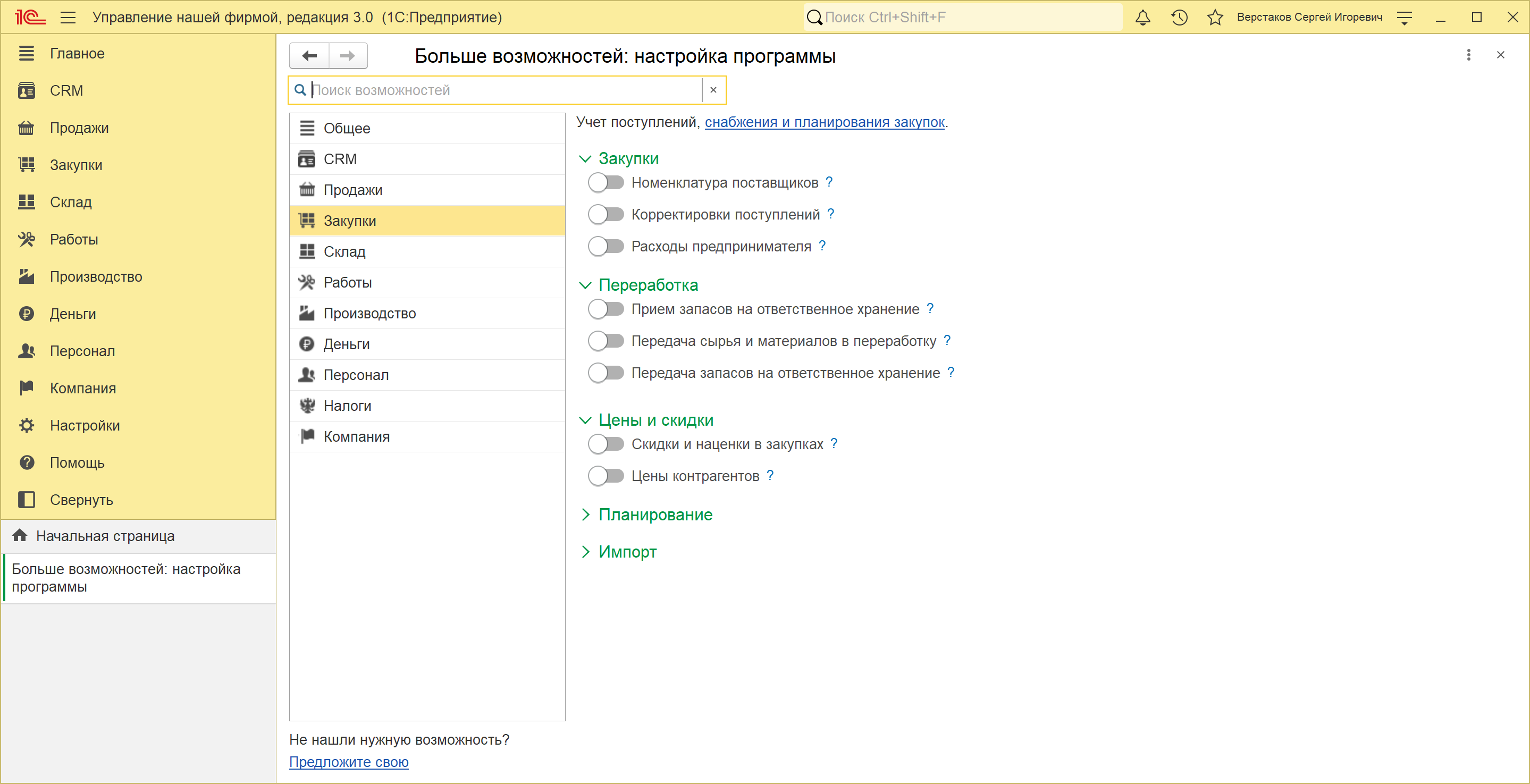Click the help question mark for Расходы предпринимателя
1530x784 pixels.
(x=822, y=245)
